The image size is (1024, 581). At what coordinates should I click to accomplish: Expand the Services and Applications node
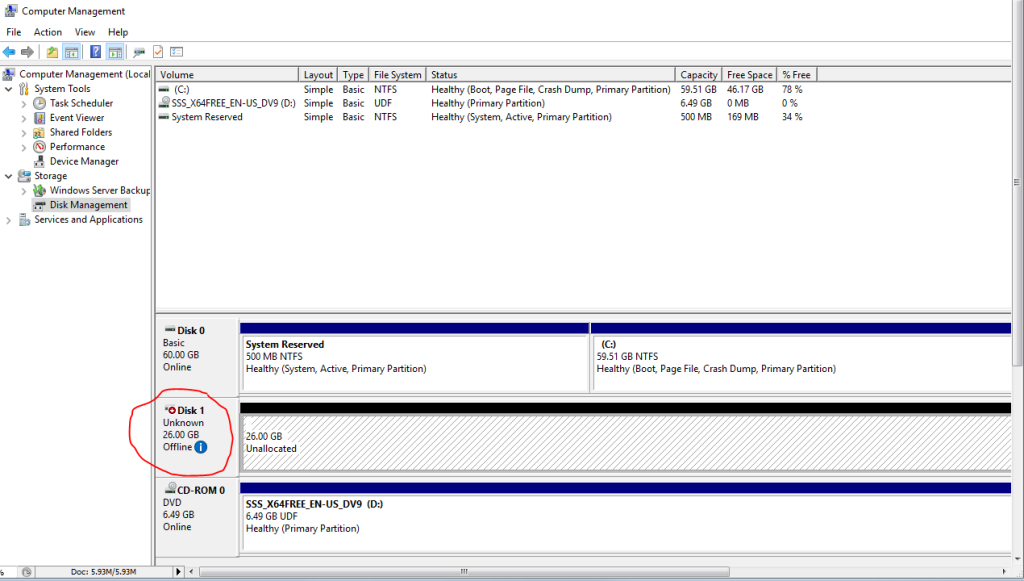tap(9, 220)
